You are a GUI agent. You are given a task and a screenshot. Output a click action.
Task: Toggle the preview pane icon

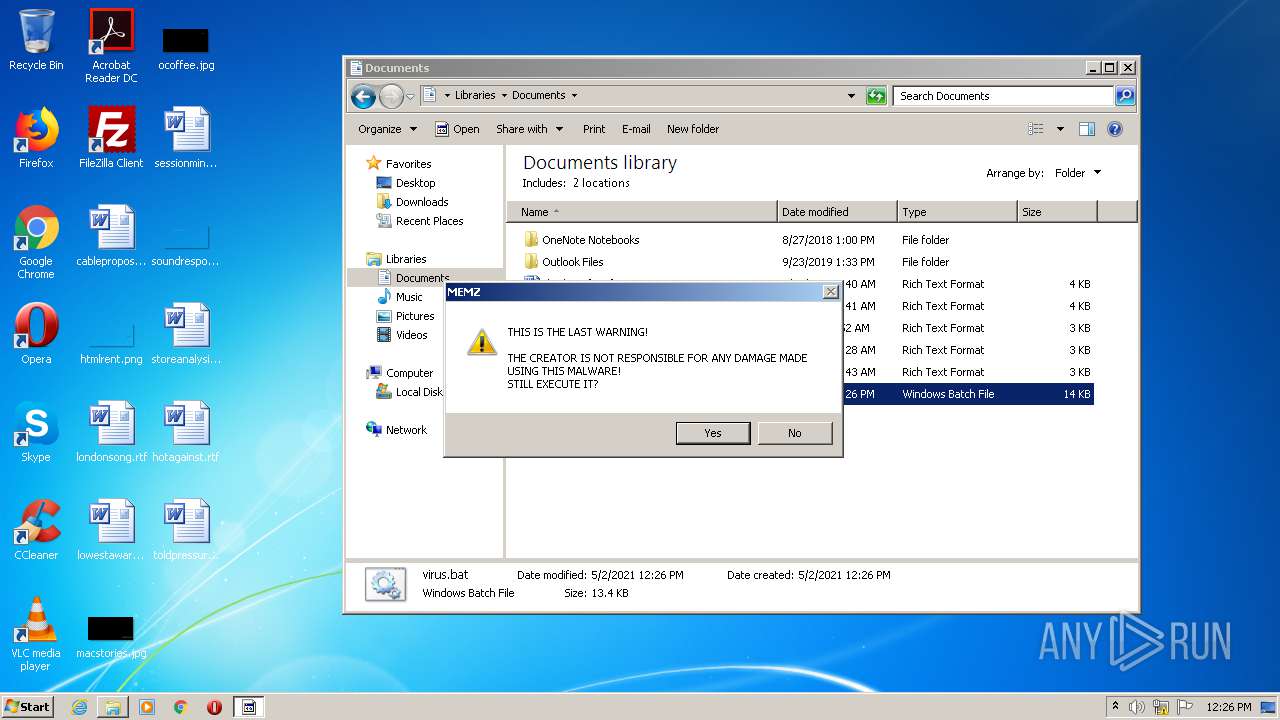1087,129
